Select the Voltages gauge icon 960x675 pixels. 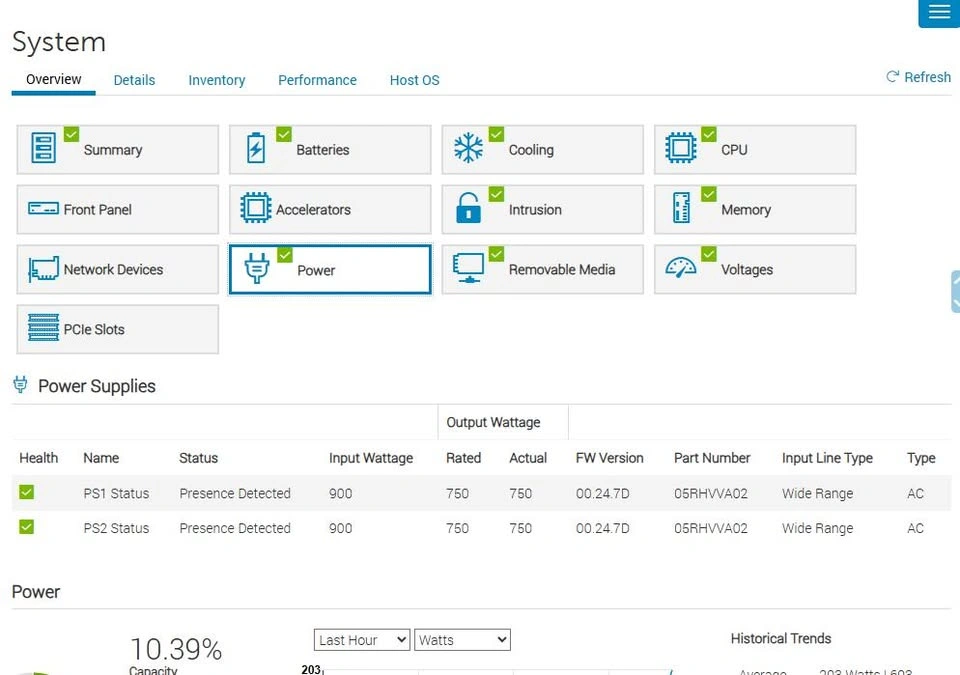click(681, 269)
